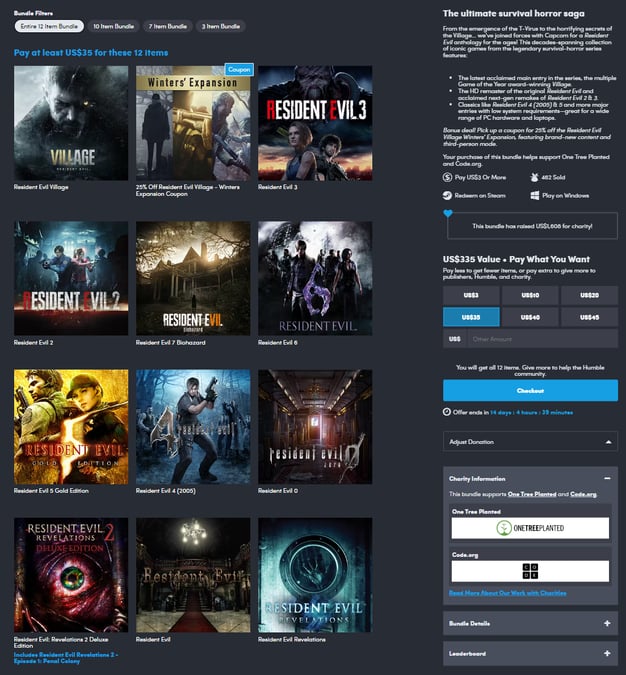This screenshot has width=626, height=675.
Task: Open Read More About Our Work with Charities
Action: click(508, 593)
